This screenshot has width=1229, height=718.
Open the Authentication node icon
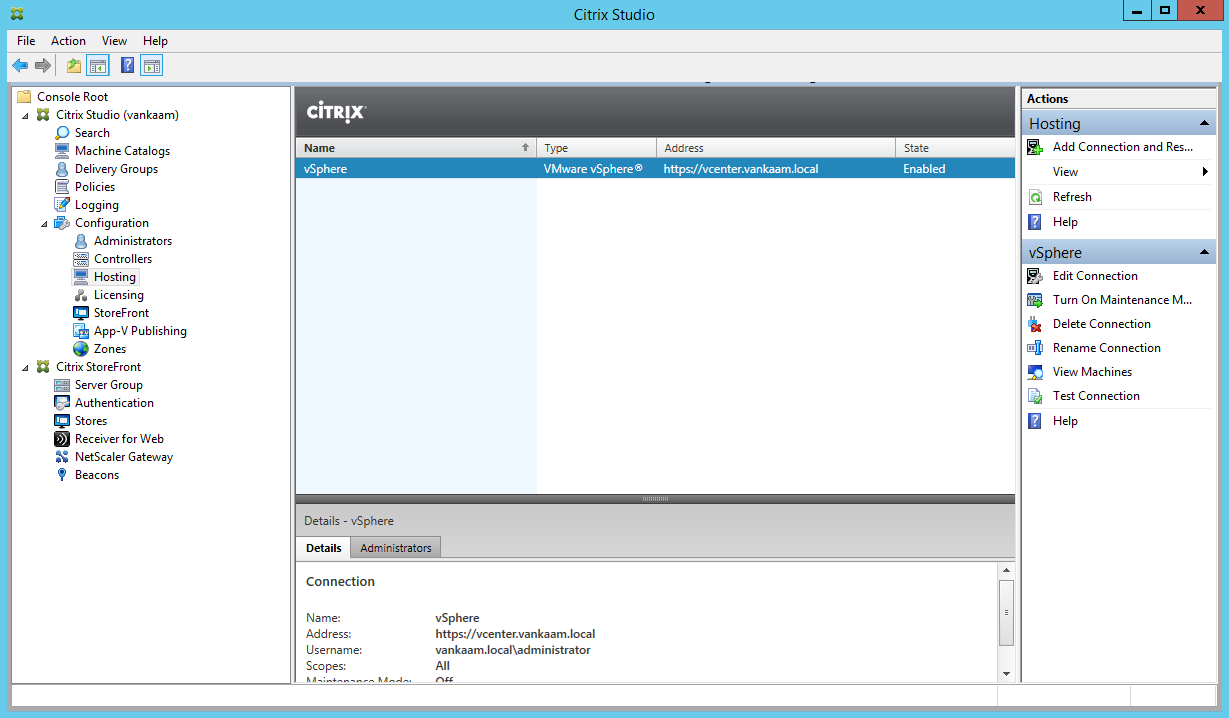[63, 403]
